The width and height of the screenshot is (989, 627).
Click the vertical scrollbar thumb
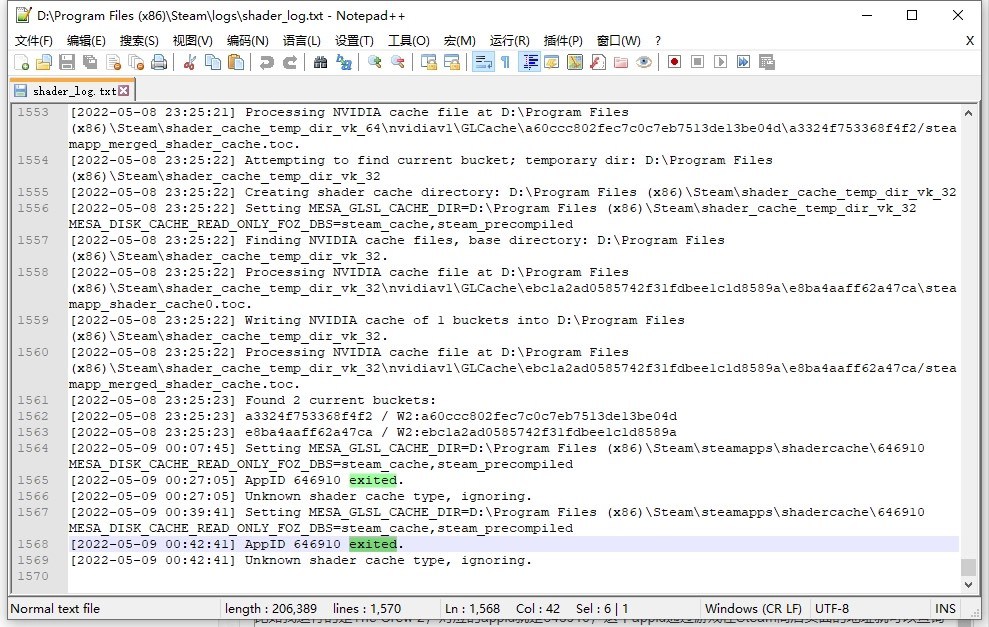click(968, 566)
